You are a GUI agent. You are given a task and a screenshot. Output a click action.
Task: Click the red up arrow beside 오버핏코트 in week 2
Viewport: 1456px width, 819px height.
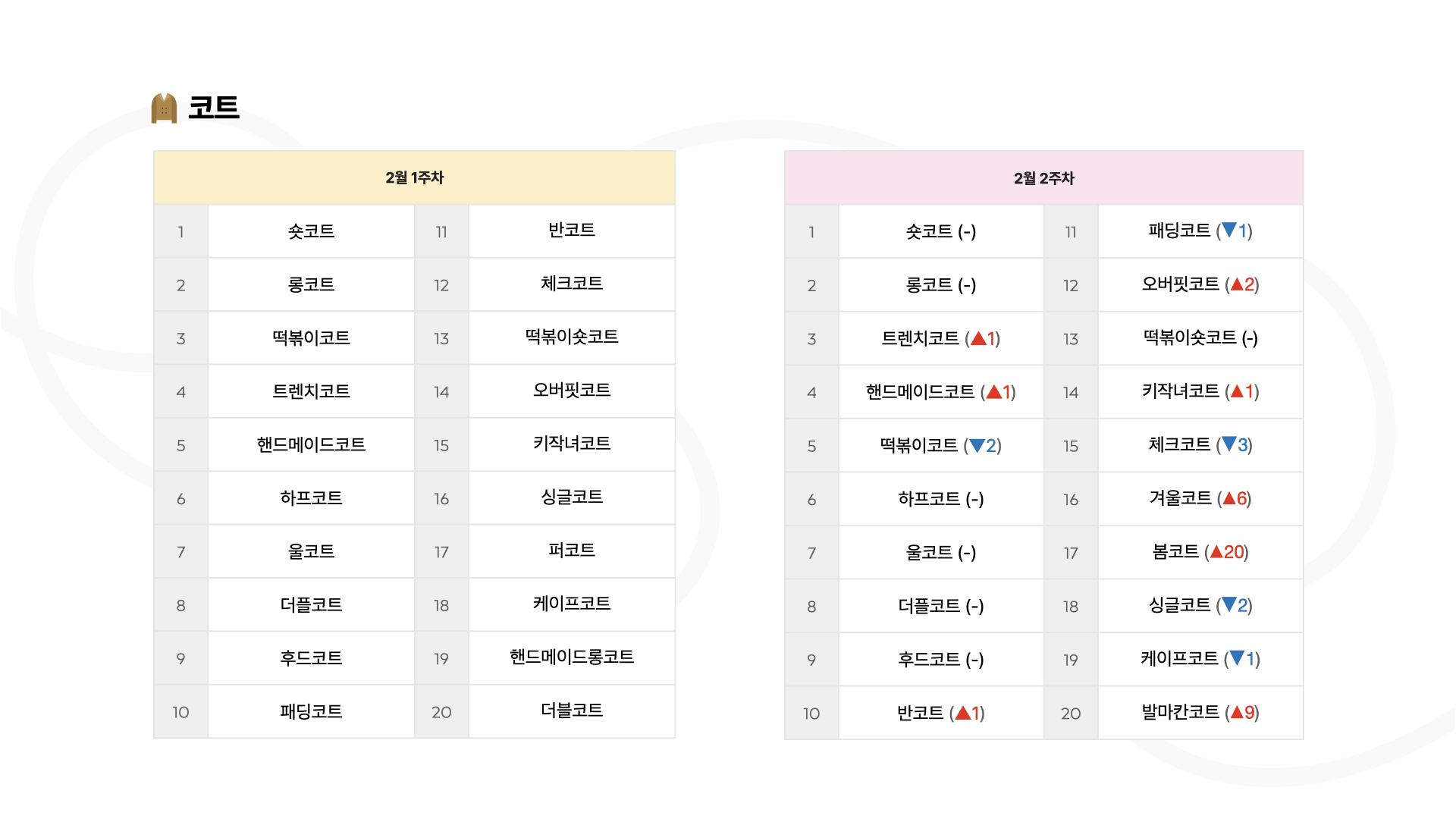coord(1237,284)
